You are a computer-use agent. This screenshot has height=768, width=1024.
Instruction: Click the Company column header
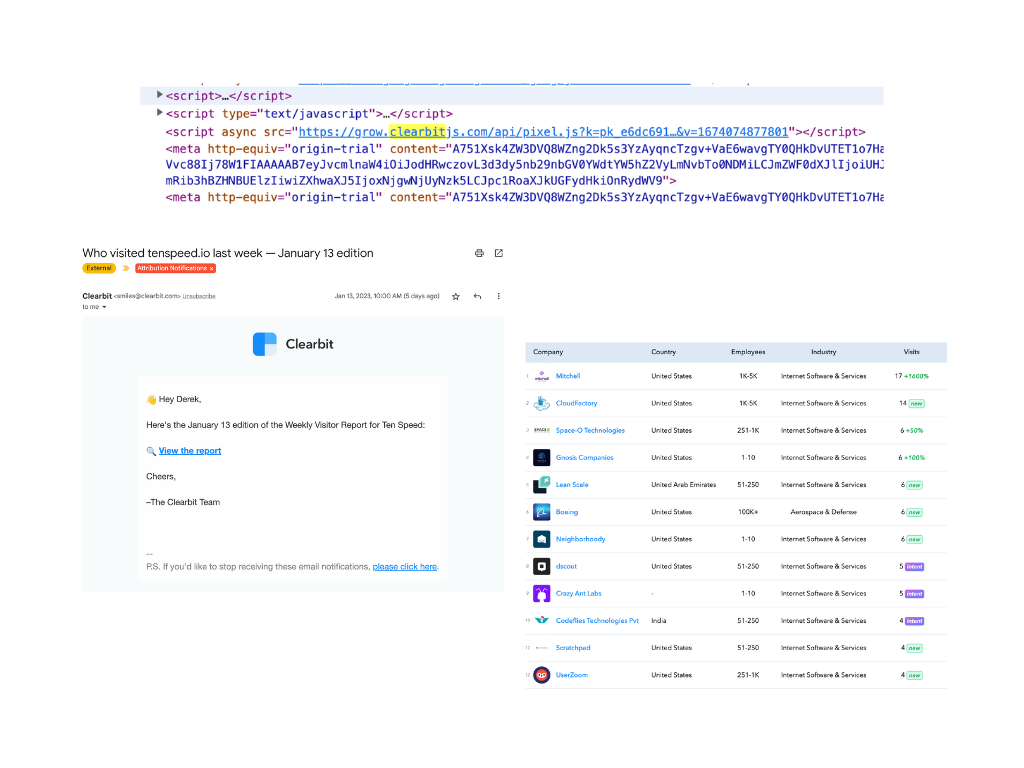coord(548,352)
